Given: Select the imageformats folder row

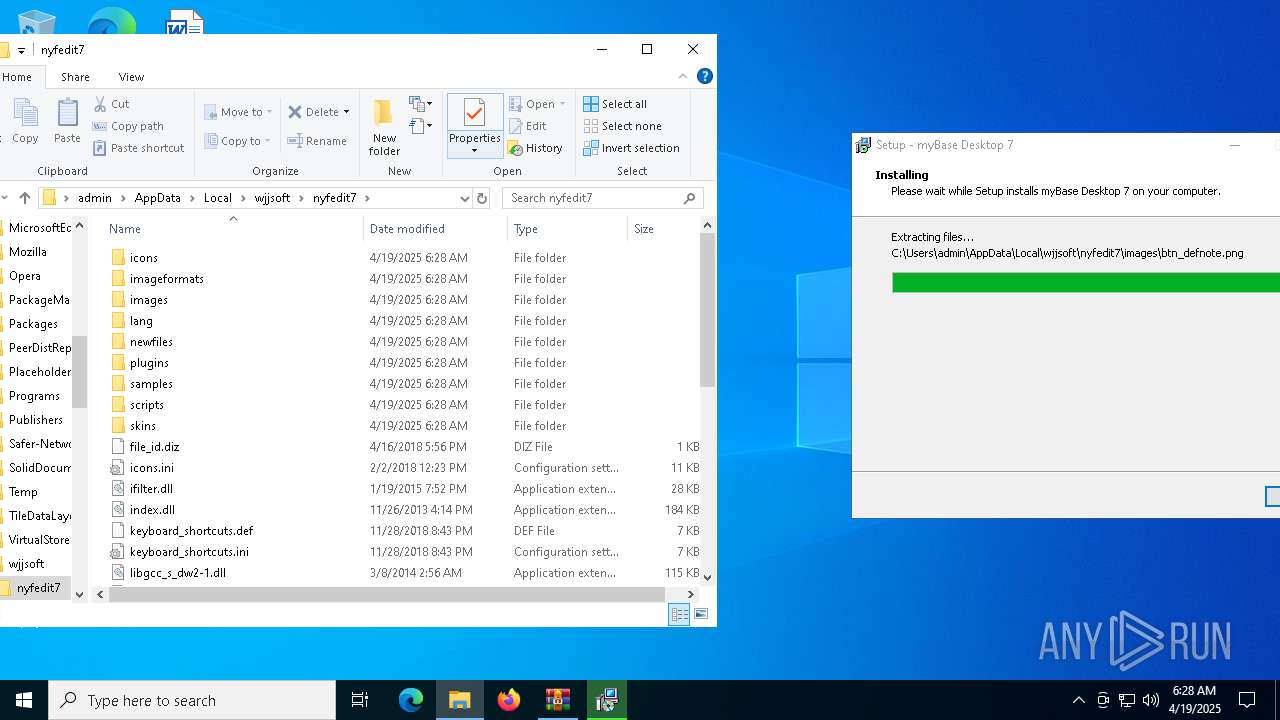Looking at the screenshot, I should pos(404,279).
